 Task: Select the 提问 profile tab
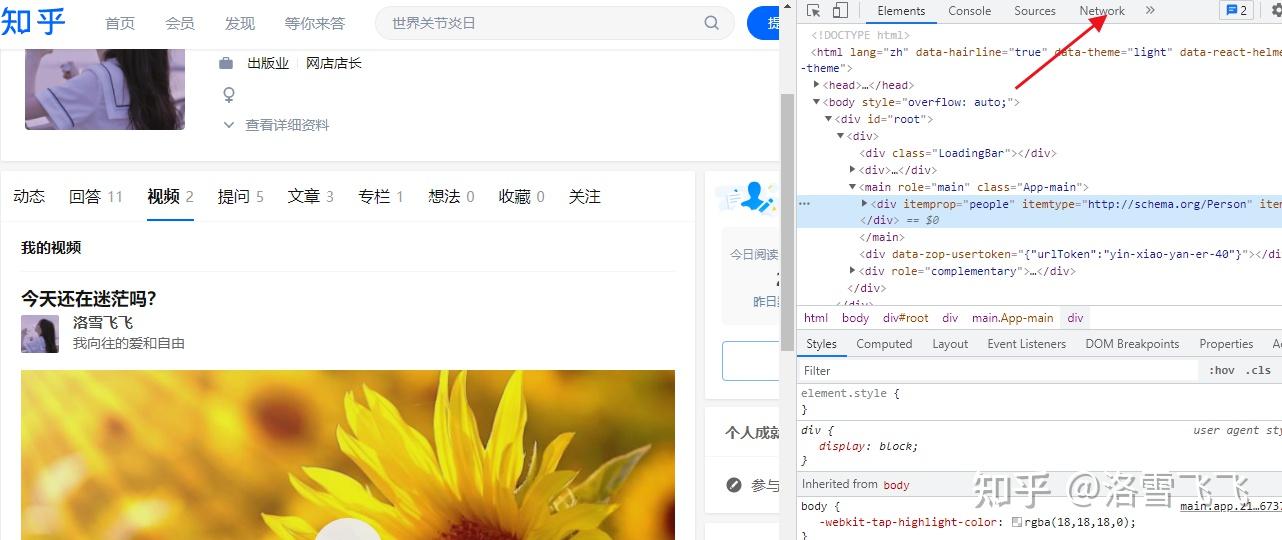pos(241,197)
